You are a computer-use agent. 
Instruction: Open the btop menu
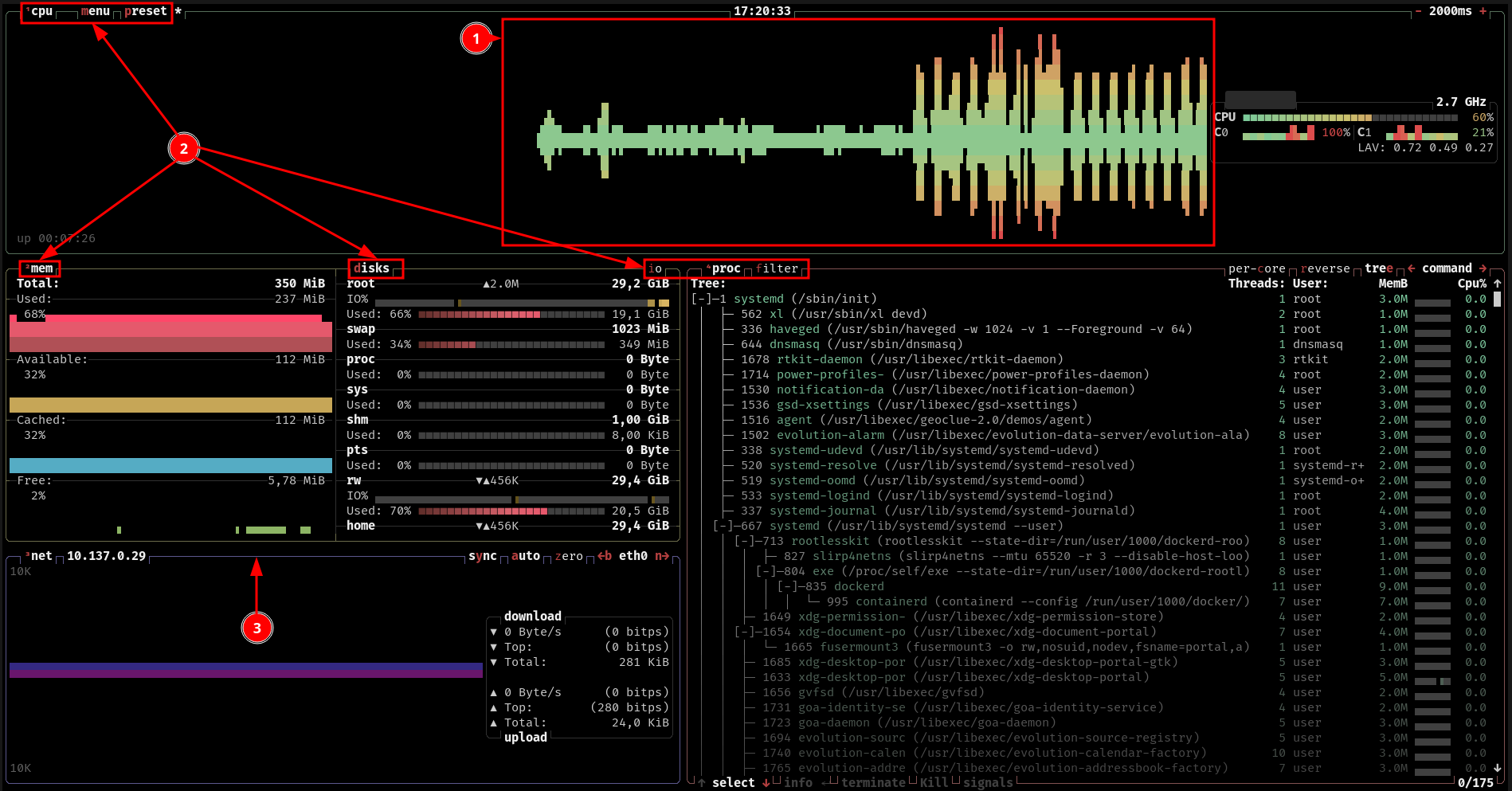tap(95, 11)
